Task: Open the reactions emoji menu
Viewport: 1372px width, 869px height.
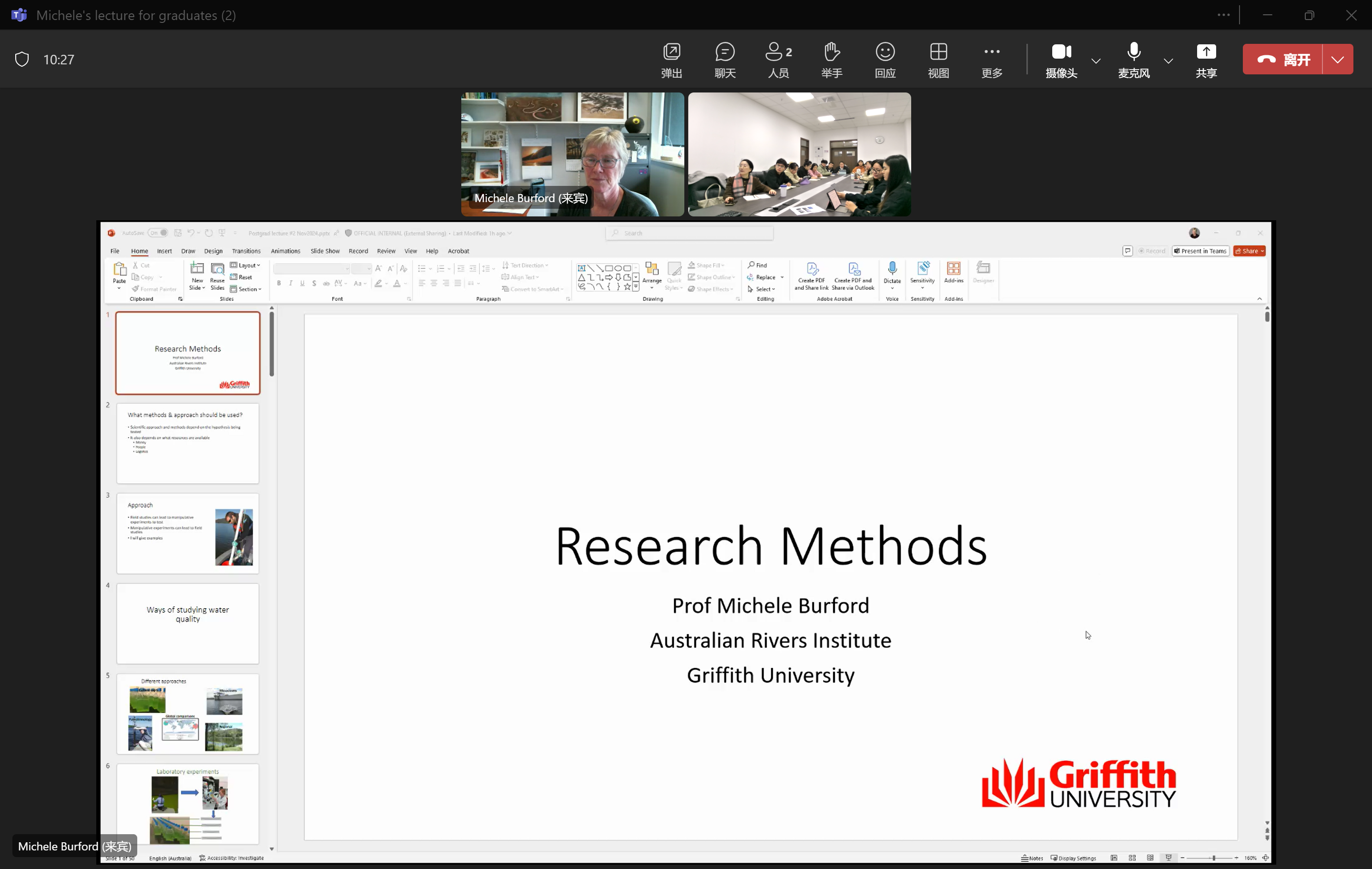Action: click(885, 59)
